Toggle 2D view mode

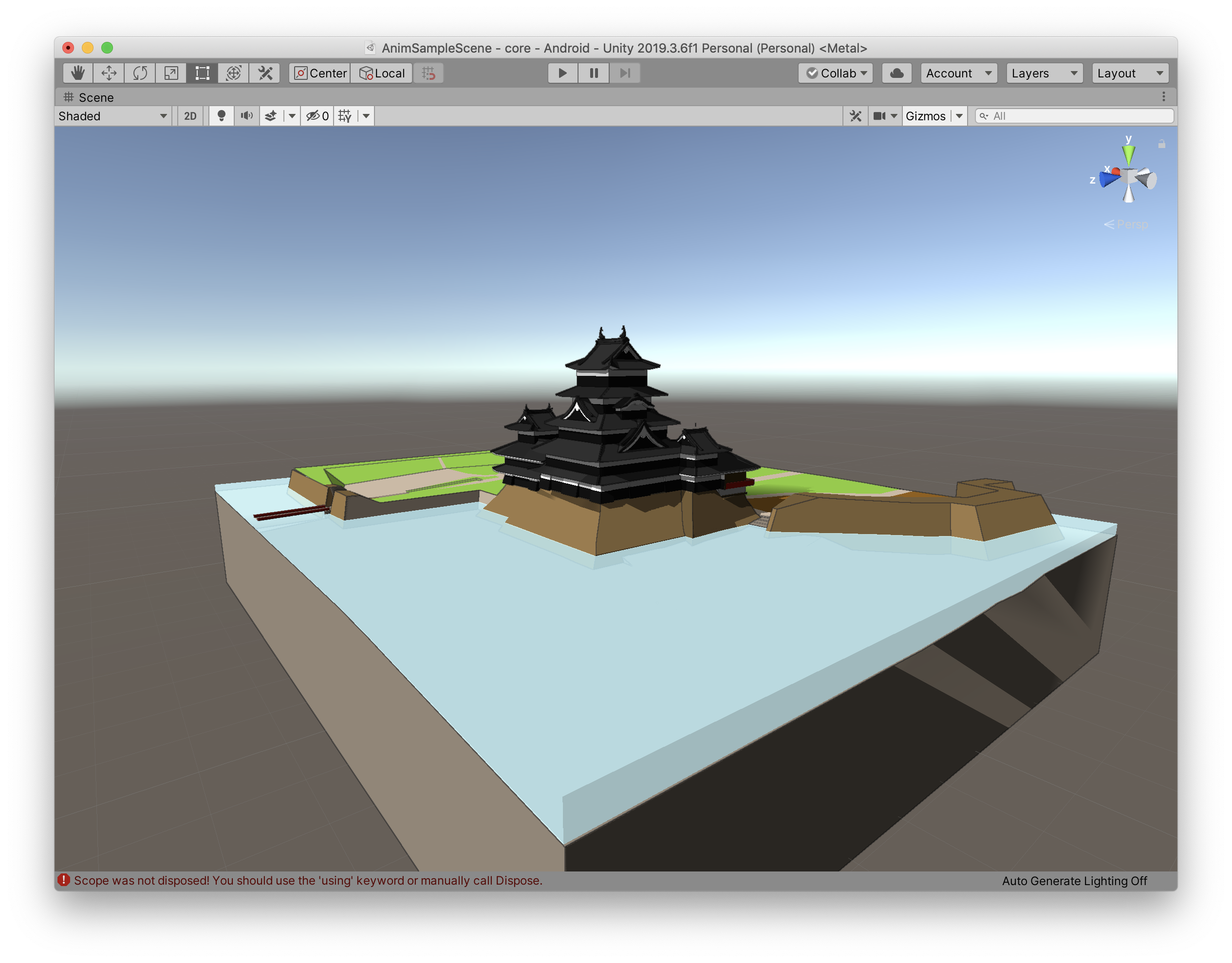pos(190,116)
